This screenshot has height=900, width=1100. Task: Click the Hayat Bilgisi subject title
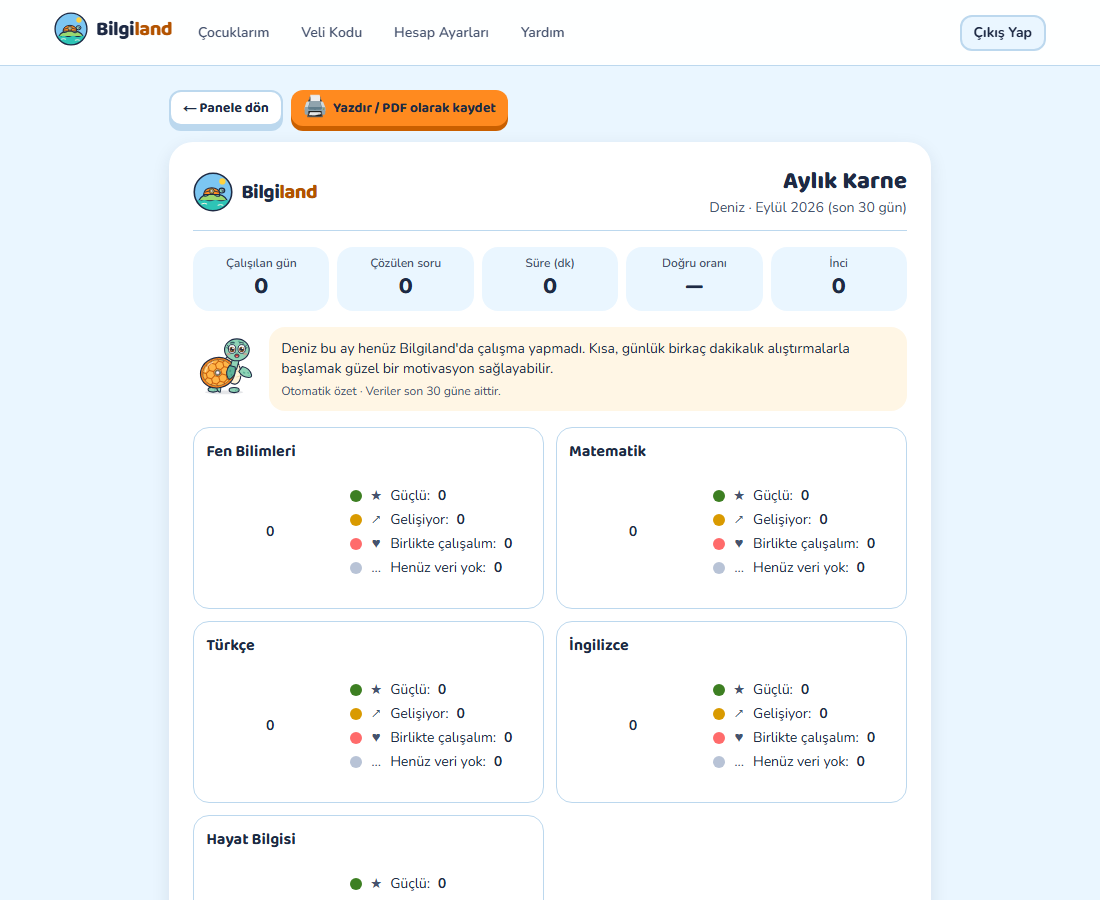tap(251, 839)
